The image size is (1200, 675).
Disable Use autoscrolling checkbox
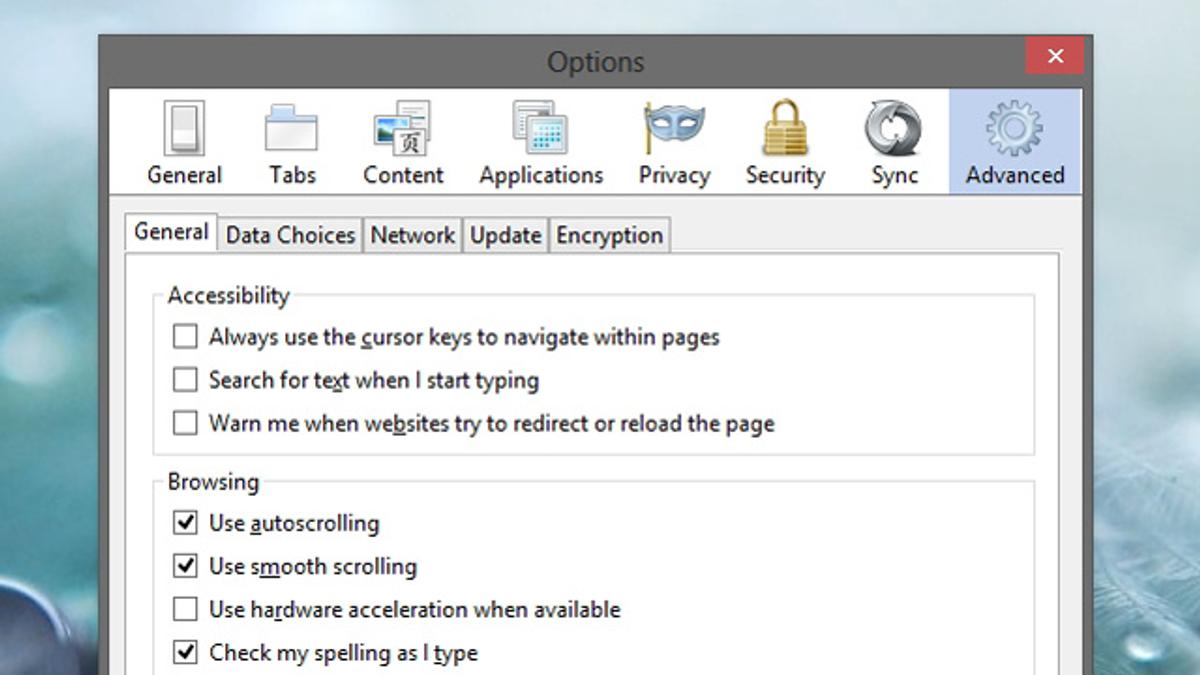[185, 522]
